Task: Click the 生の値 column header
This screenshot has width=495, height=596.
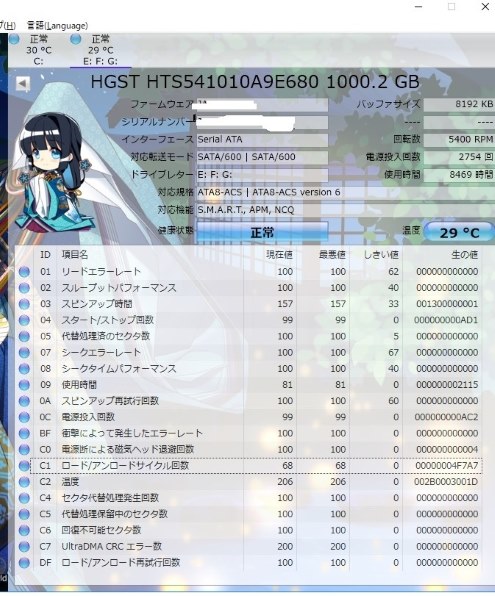Action: coord(464,255)
